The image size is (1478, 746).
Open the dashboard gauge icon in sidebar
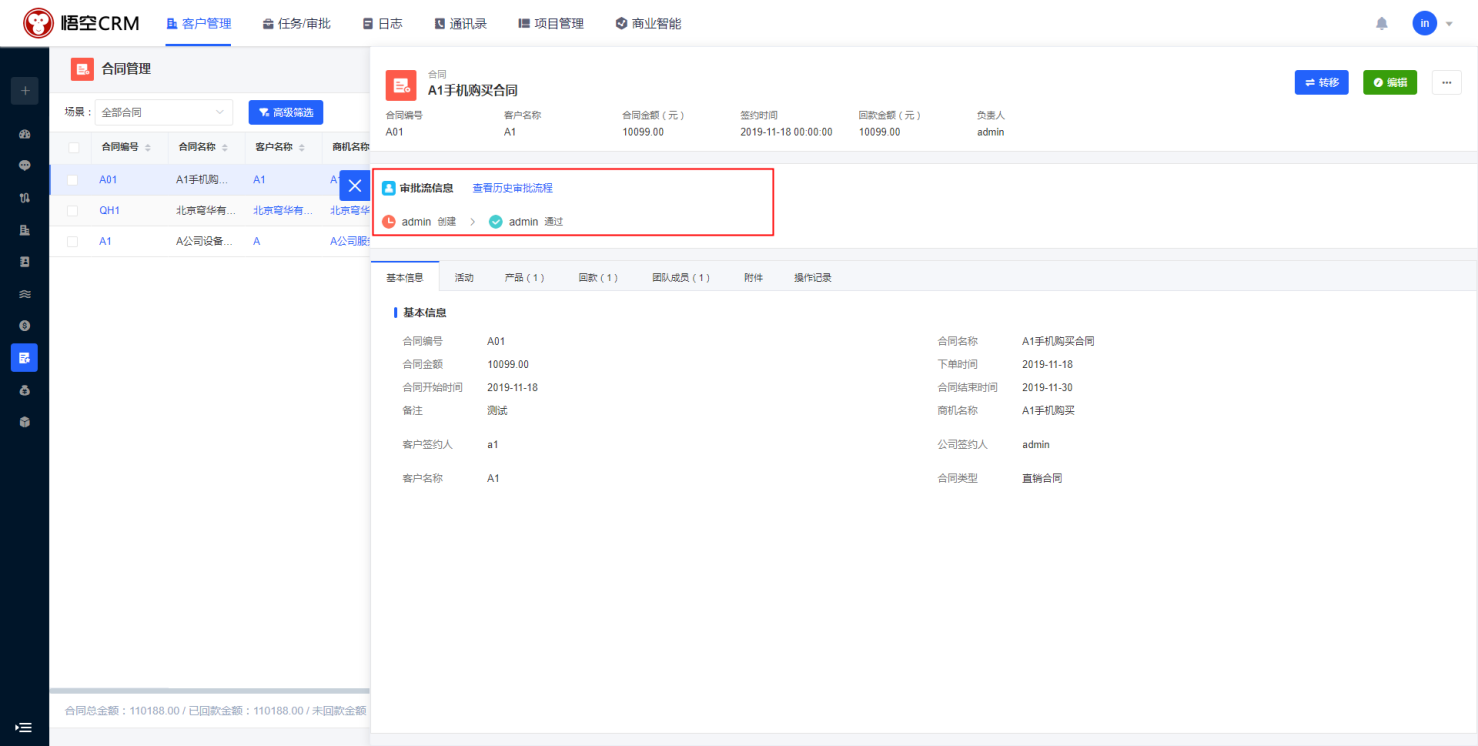(x=24, y=134)
